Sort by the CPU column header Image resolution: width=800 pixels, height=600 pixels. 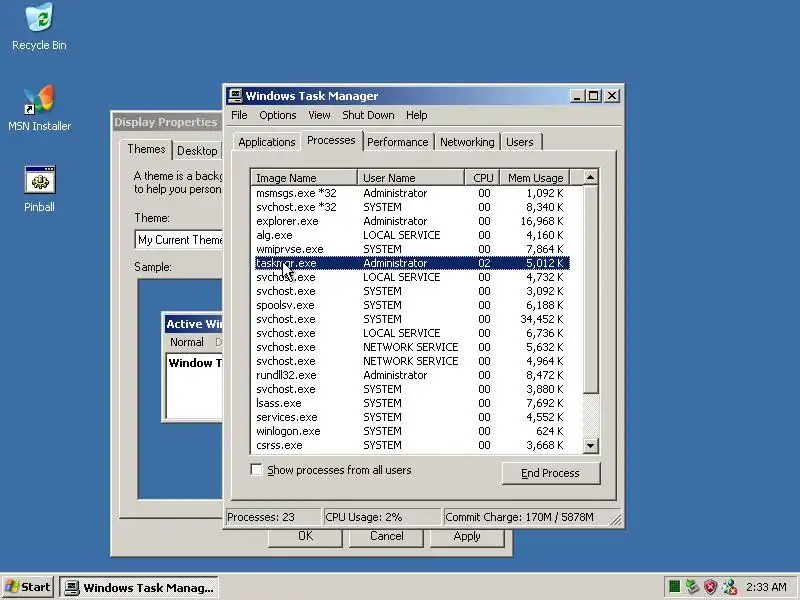coord(483,178)
